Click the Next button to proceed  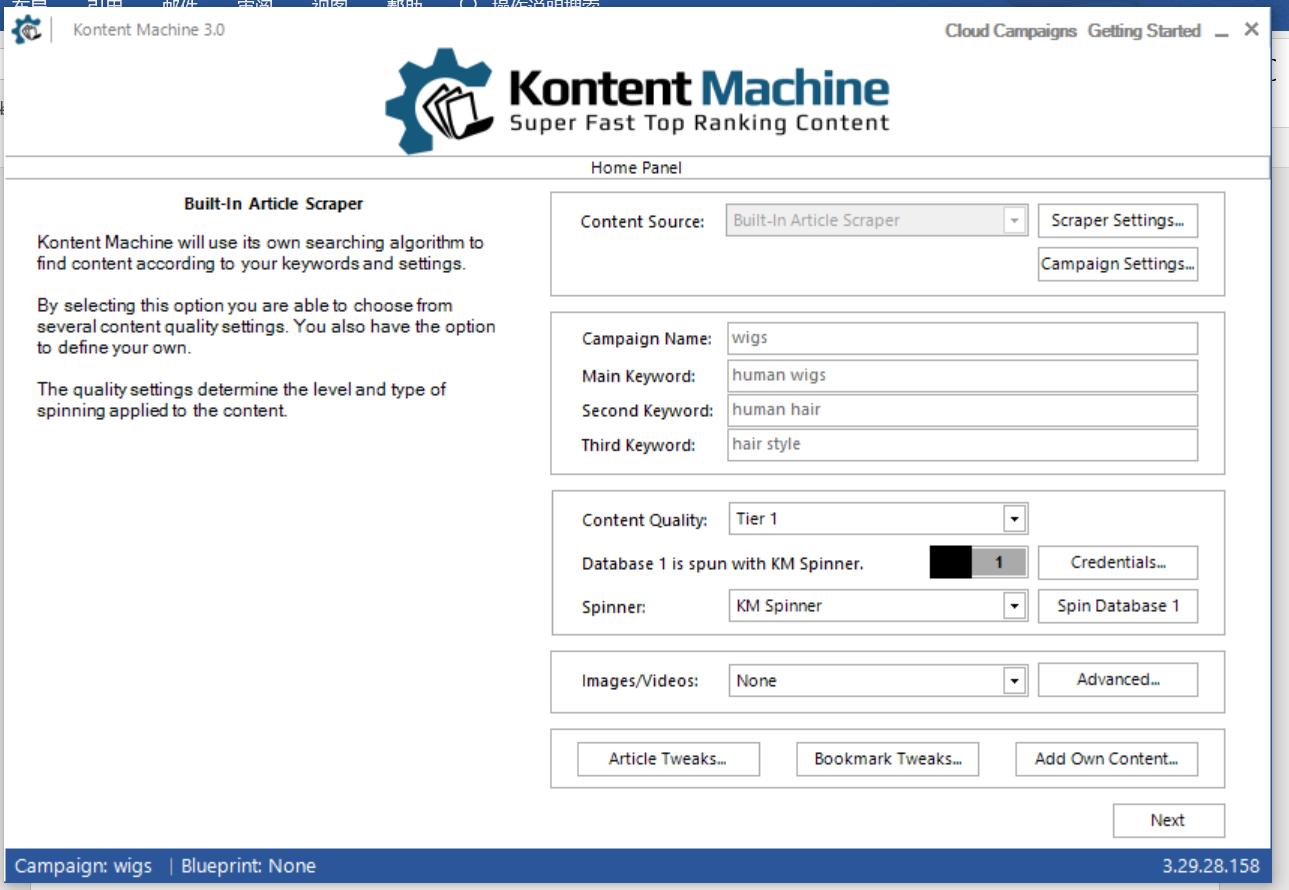click(x=1169, y=820)
